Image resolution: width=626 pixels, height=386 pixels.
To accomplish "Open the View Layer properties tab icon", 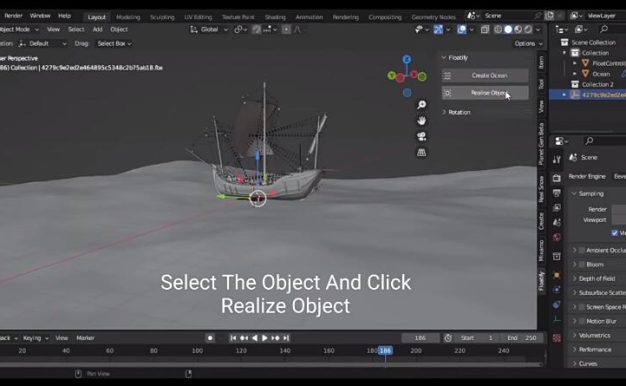I will pos(557,208).
